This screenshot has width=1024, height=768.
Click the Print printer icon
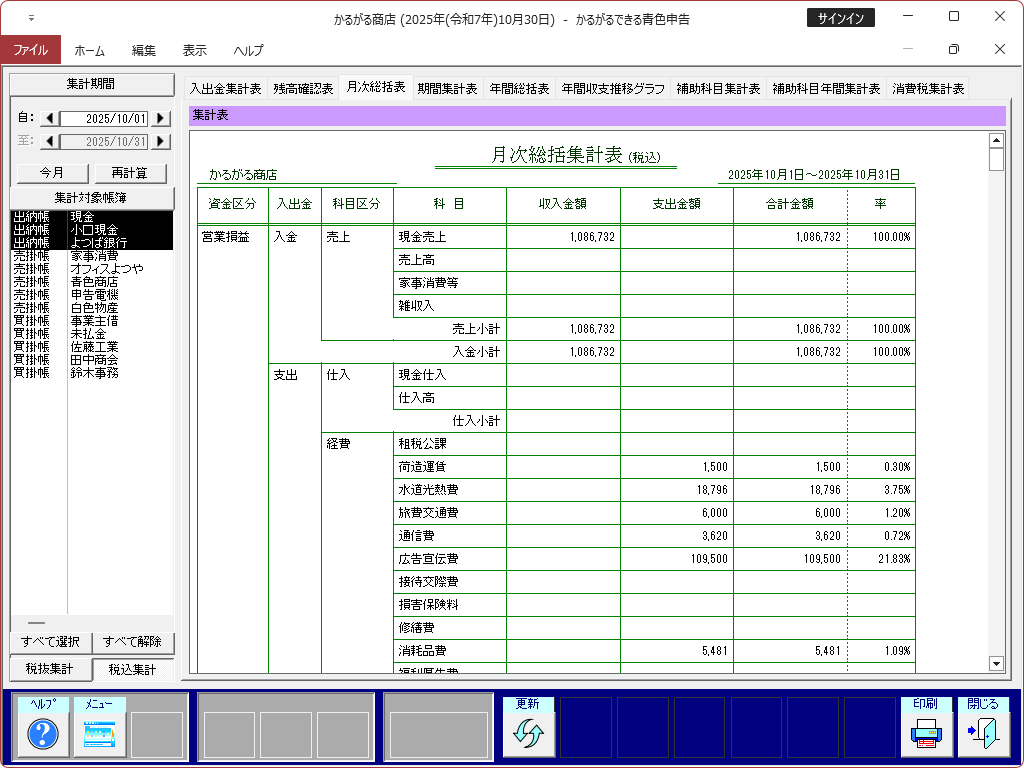(x=926, y=735)
